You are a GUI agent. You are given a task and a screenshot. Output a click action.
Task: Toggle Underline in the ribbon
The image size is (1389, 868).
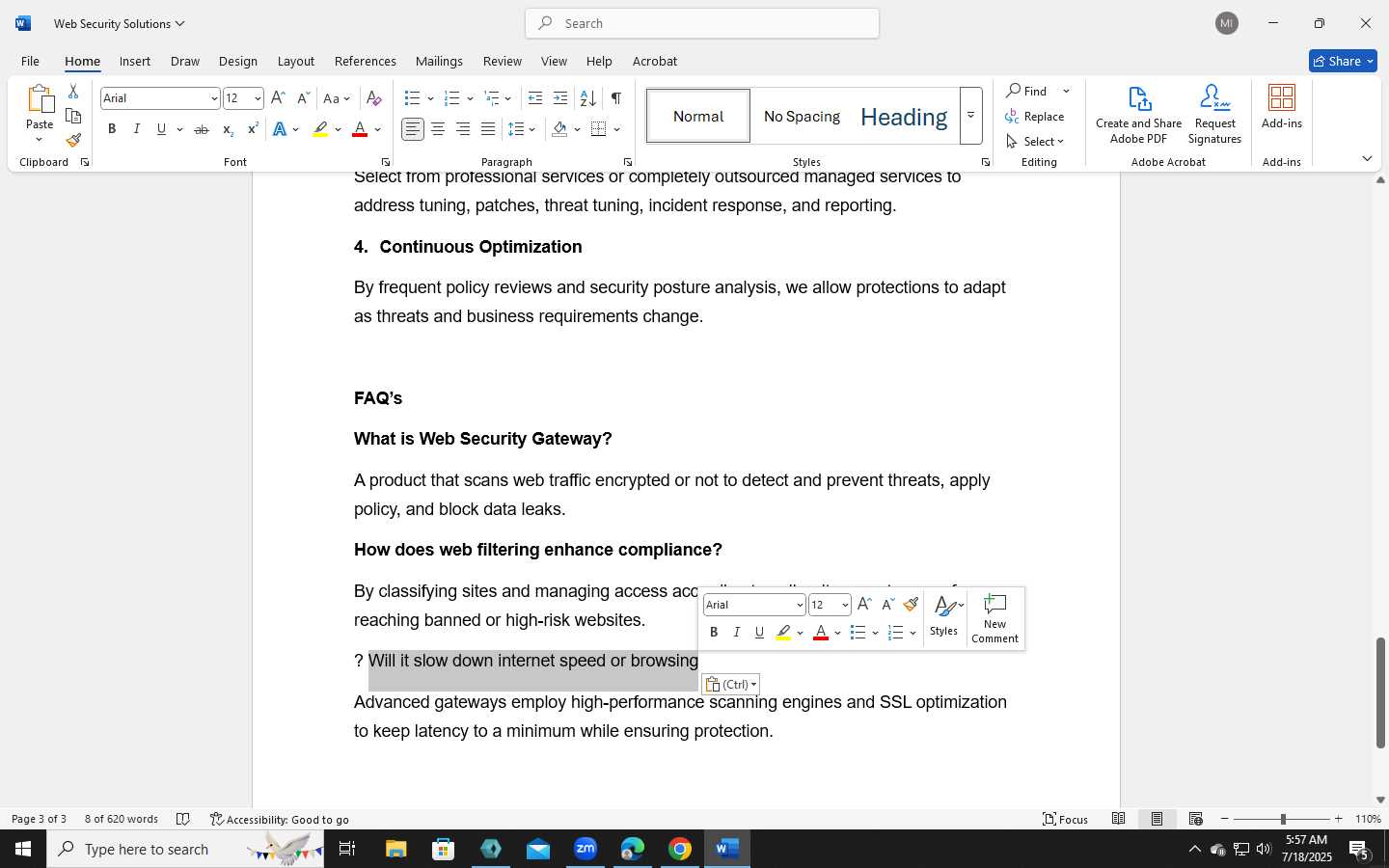point(161,129)
